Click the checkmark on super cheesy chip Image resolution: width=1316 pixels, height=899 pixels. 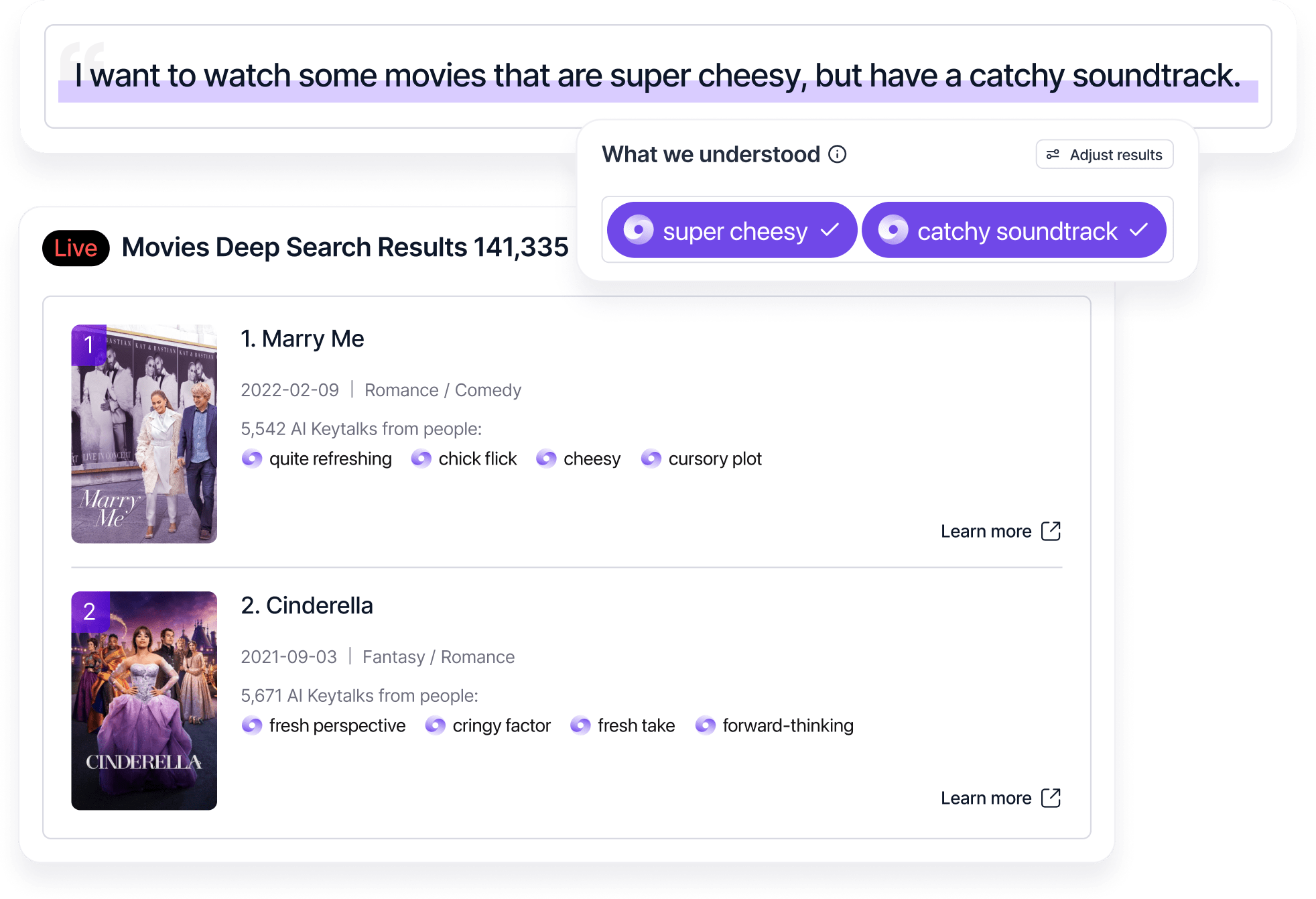point(830,230)
